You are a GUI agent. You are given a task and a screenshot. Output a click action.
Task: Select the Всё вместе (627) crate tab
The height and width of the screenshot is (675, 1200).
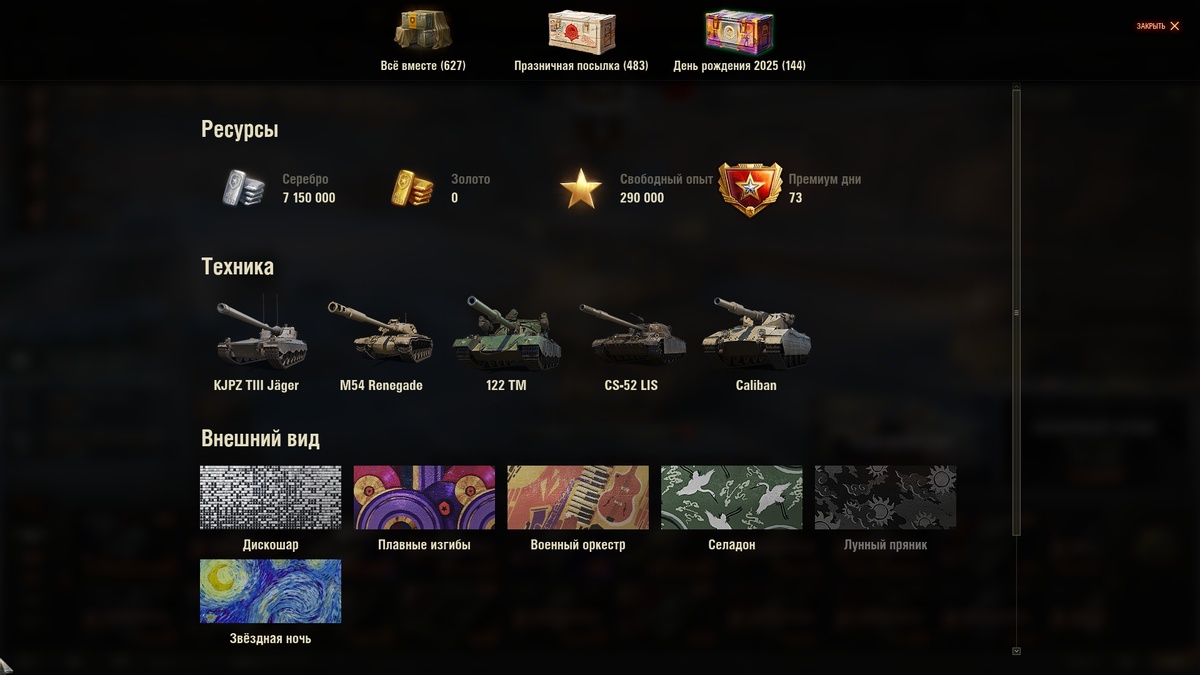coord(423,41)
